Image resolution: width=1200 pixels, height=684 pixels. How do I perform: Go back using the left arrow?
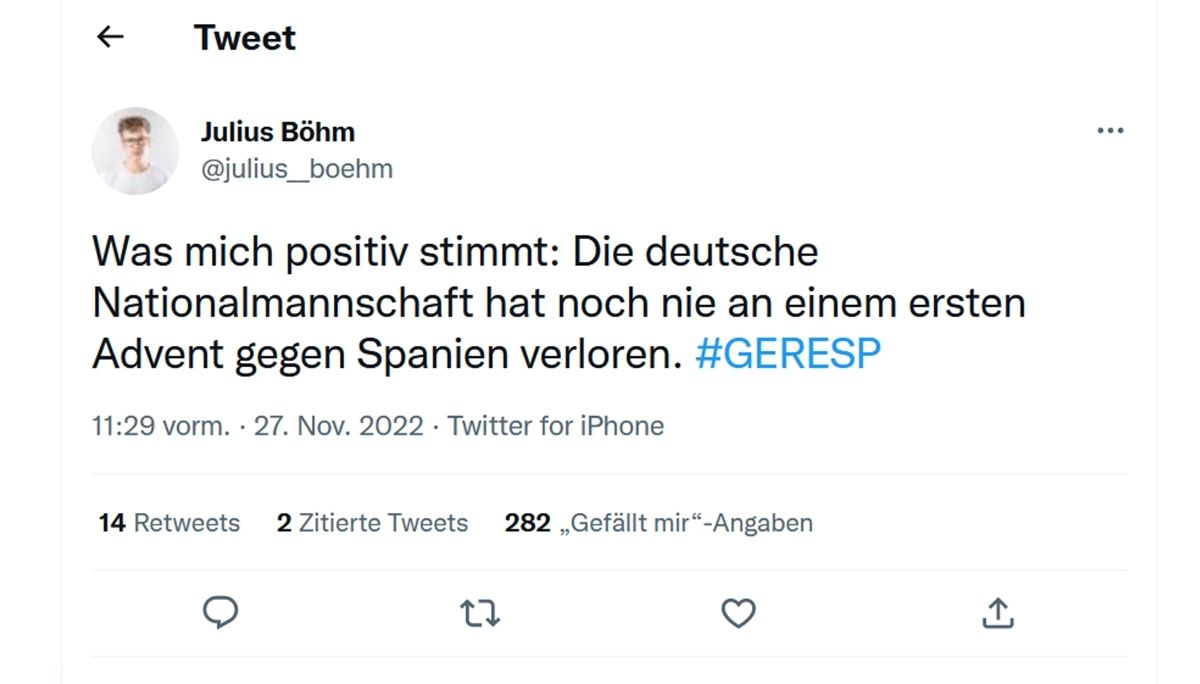(x=109, y=36)
